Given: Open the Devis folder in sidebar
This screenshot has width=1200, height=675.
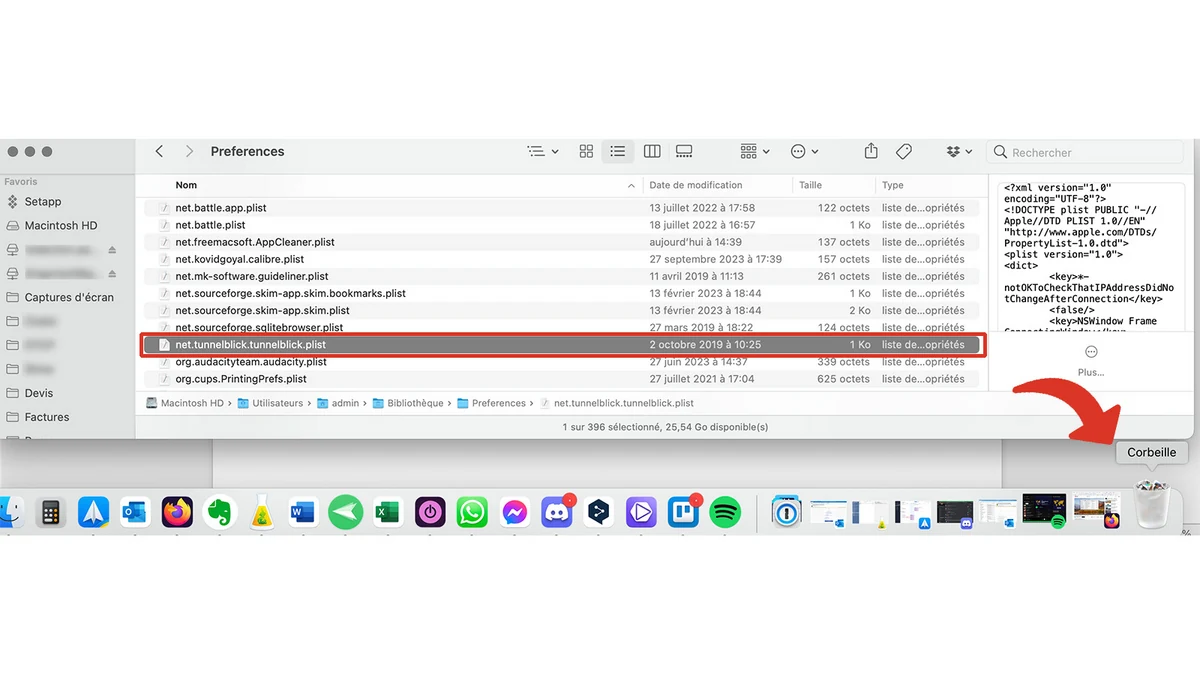Looking at the screenshot, I should click(39, 393).
